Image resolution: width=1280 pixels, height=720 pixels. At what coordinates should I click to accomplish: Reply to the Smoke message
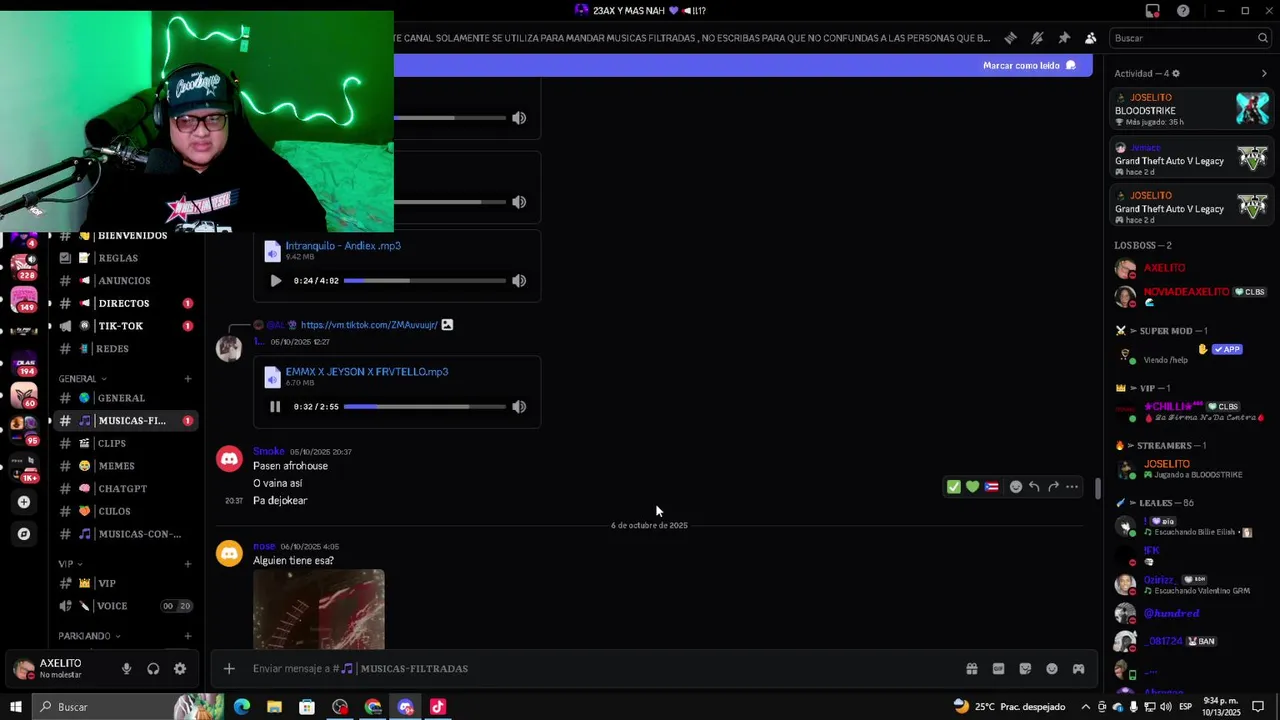1034,487
